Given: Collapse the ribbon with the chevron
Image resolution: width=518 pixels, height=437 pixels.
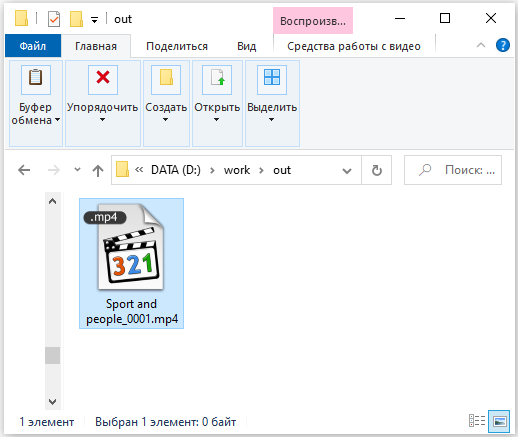Looking at the screenshot, I should [x=481, y=45].
